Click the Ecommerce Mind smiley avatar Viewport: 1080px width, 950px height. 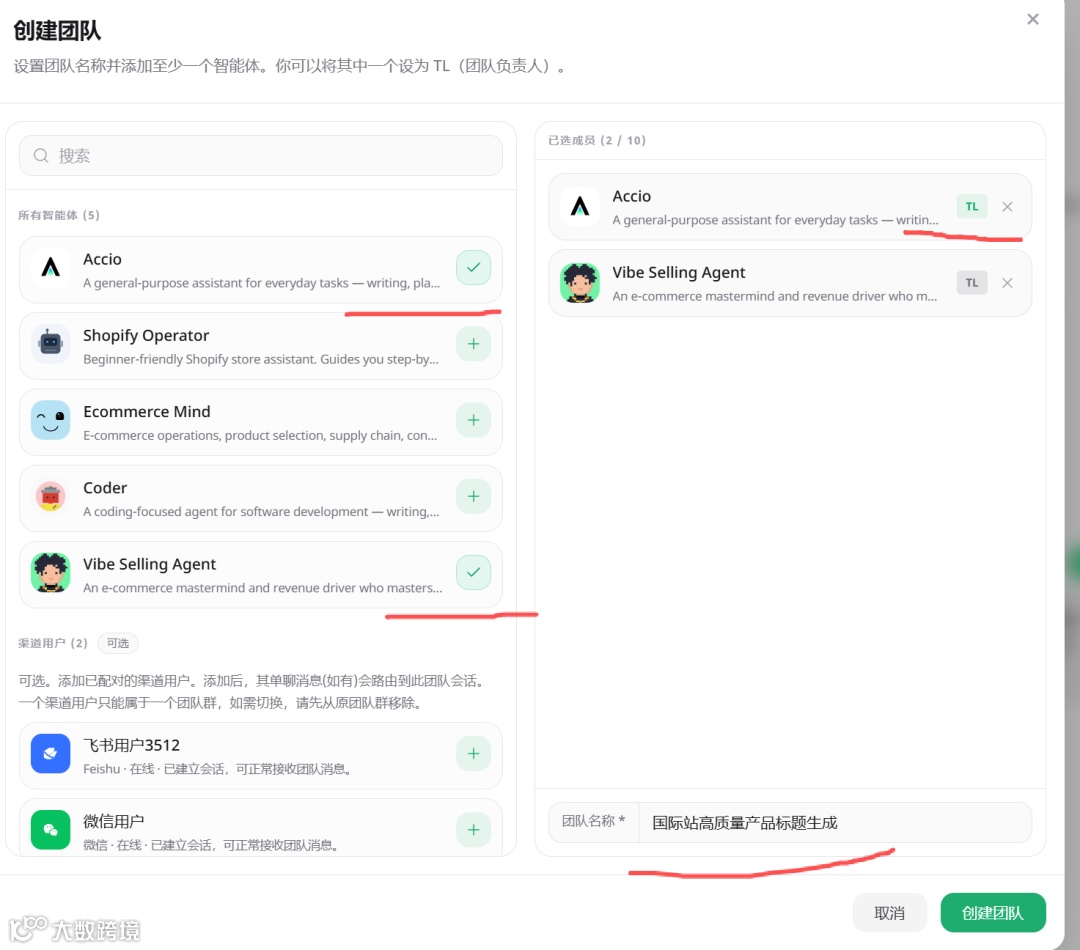tap(50, 420)
